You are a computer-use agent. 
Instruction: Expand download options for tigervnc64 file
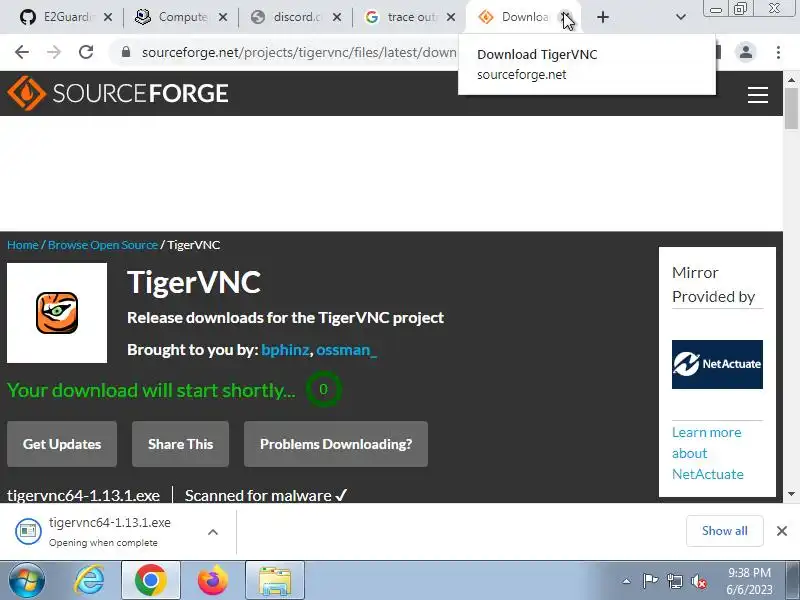click(213, 532)
